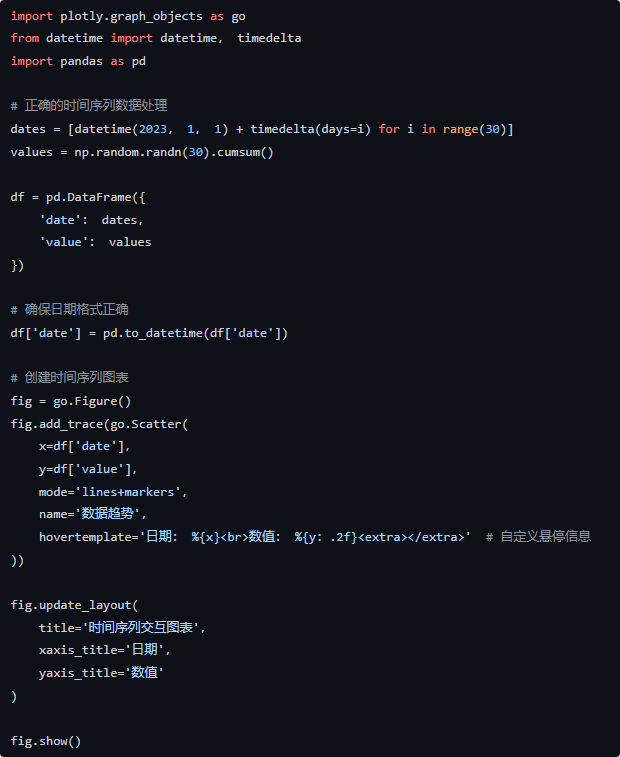Click the "'value': values" dictionary entry
The image size is (620, 757).
[x=95, y=242]
